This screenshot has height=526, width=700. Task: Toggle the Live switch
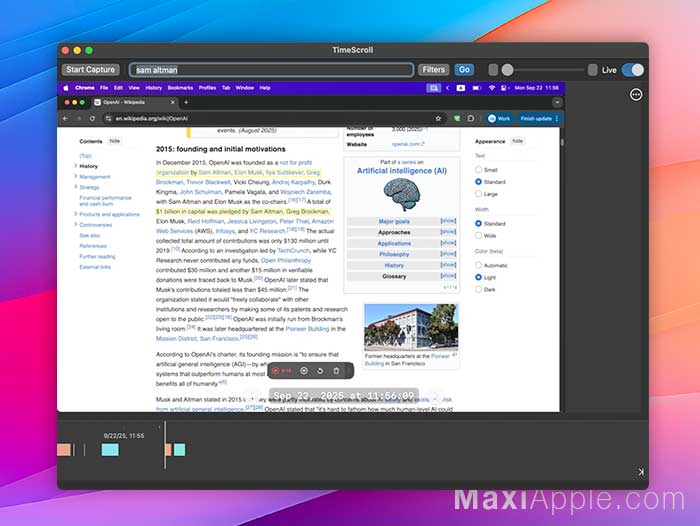pos(633,70)
